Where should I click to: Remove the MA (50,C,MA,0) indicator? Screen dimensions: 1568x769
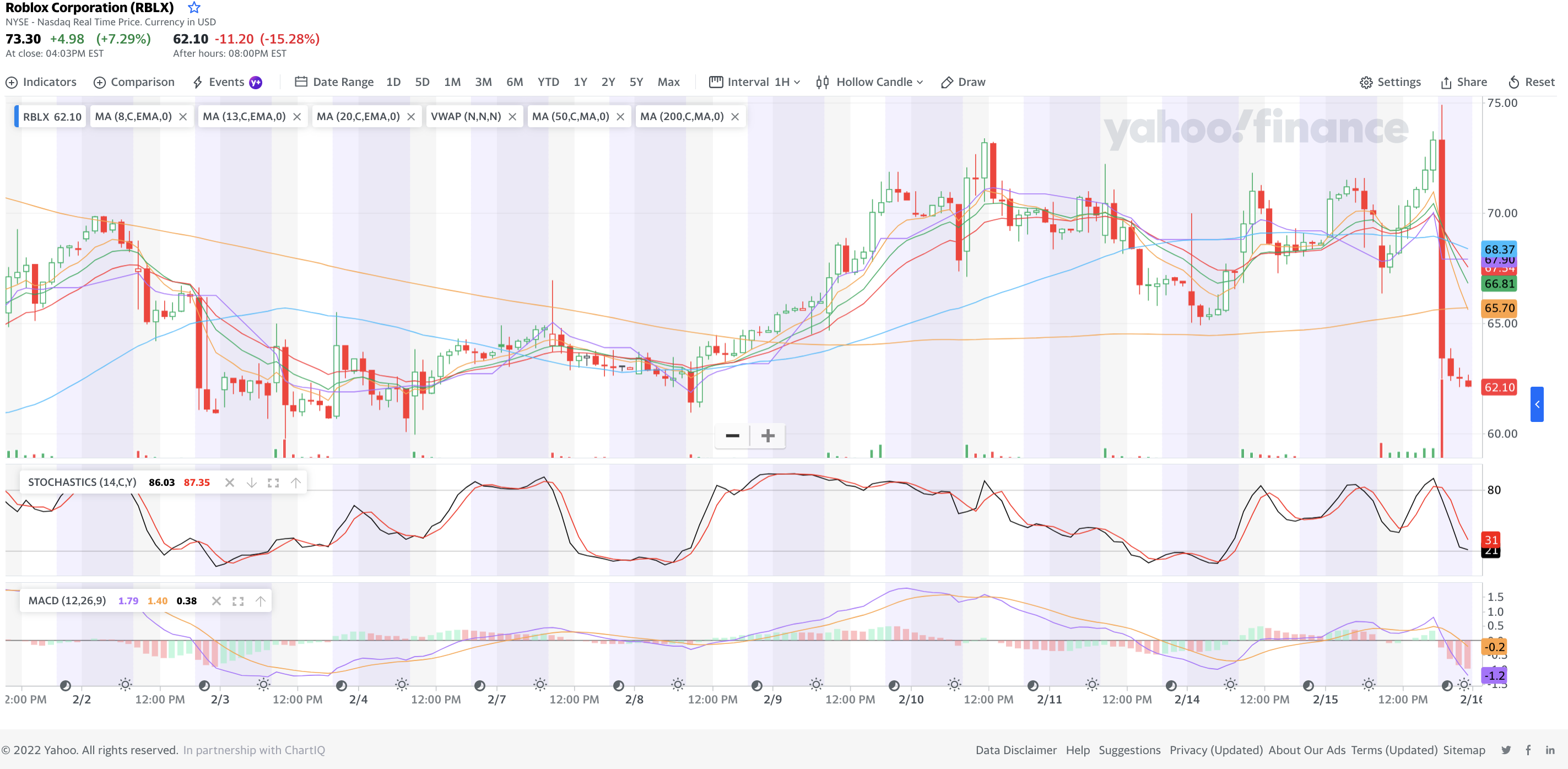click(620, 117)
